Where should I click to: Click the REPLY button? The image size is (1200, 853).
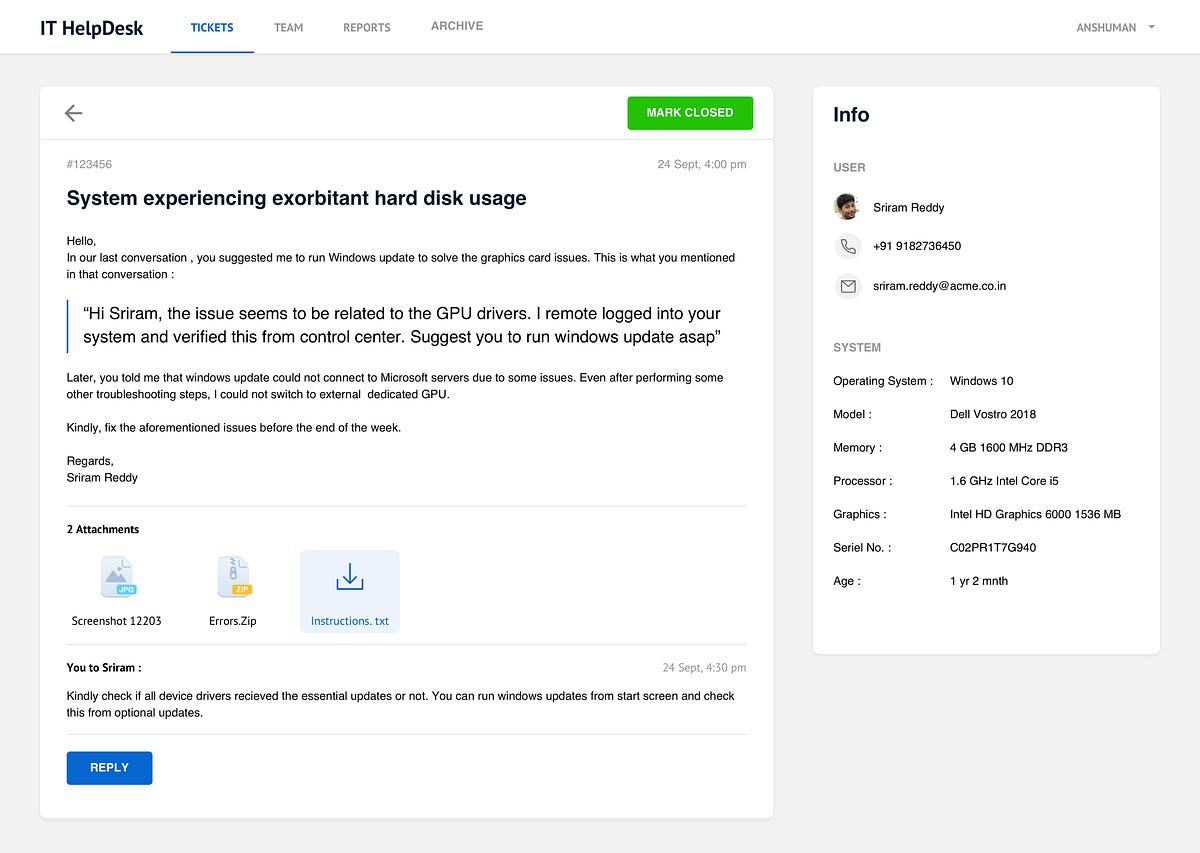(x=109, y=767)
